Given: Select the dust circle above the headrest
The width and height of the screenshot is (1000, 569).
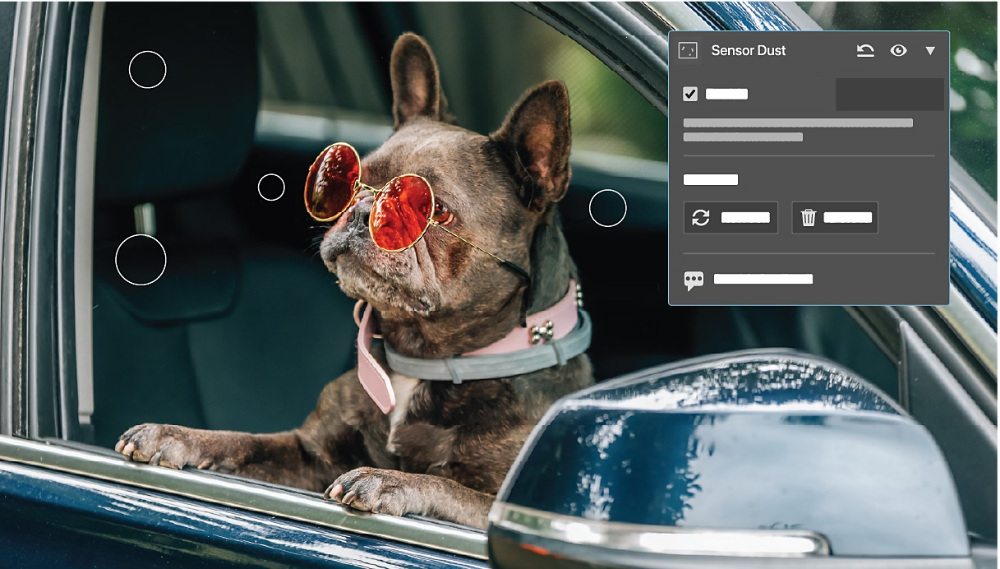Looking at the screenshot, I should pyautogui.click(x=148, y=69).
